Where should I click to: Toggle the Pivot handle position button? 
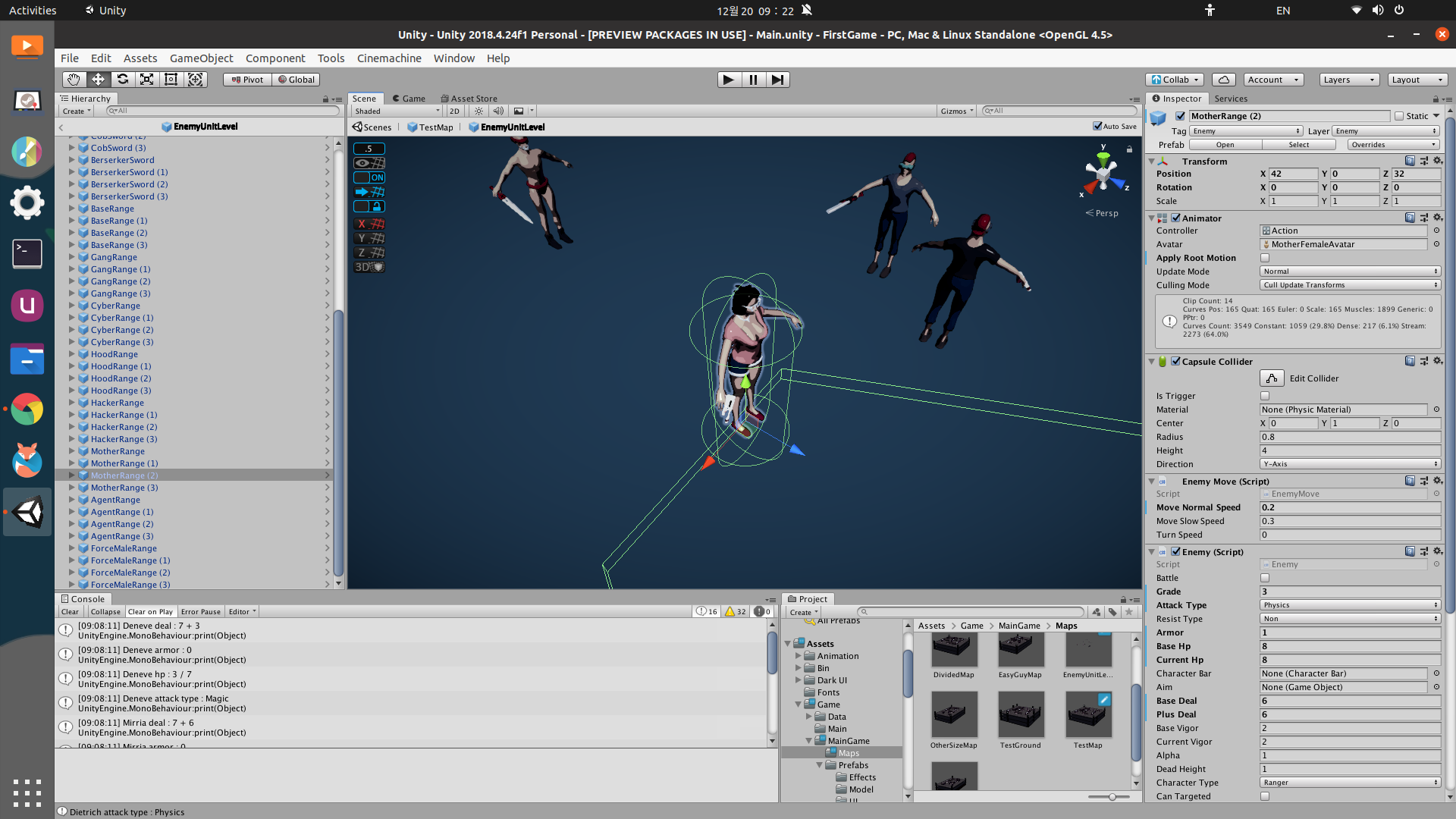[x=247, y=80]
